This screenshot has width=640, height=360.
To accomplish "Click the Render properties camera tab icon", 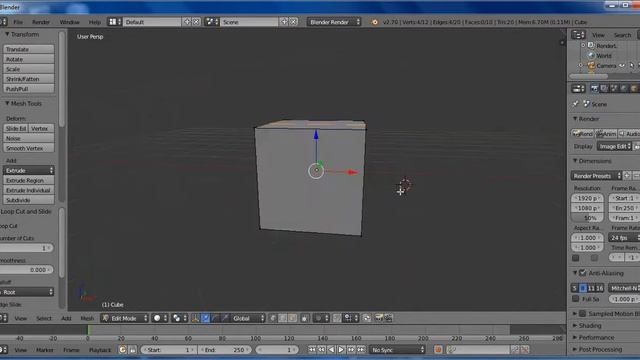I will [594, 88].
